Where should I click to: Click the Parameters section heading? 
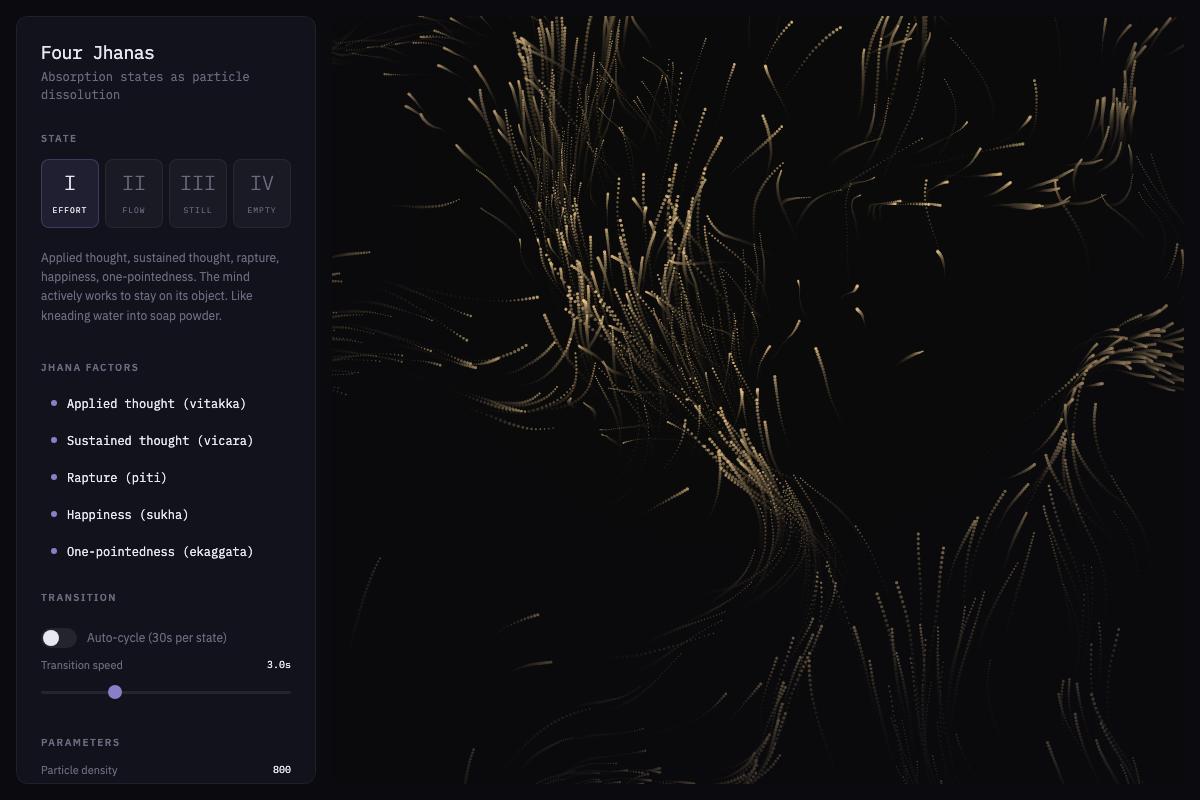point(80,743)
